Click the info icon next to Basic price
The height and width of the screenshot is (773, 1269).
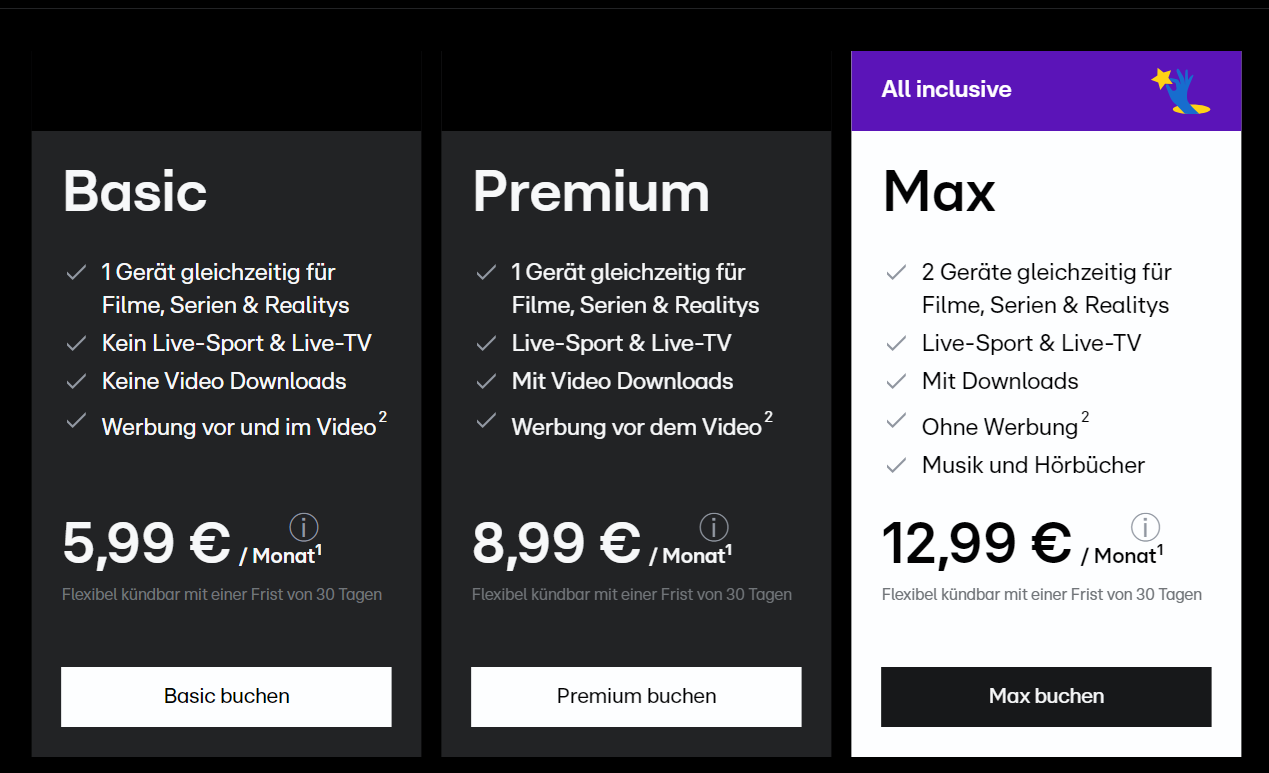[304, 527]
